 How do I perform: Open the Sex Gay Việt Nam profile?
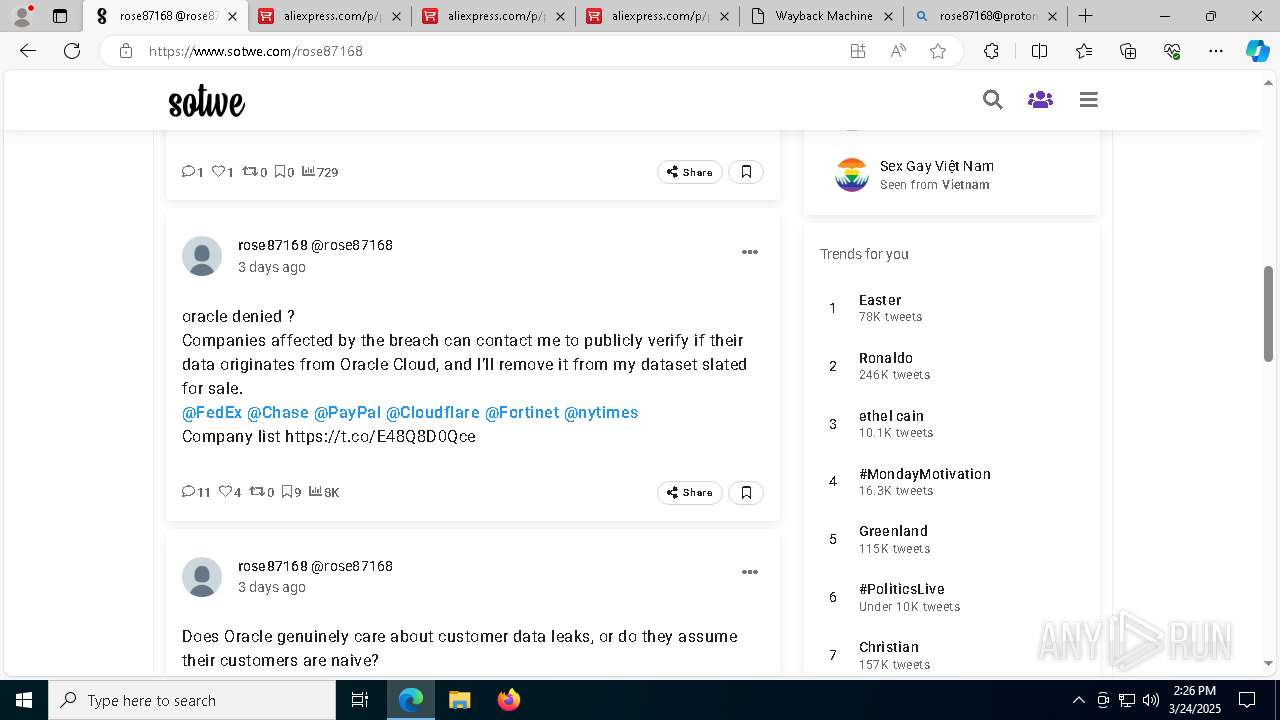click(936, 166)
